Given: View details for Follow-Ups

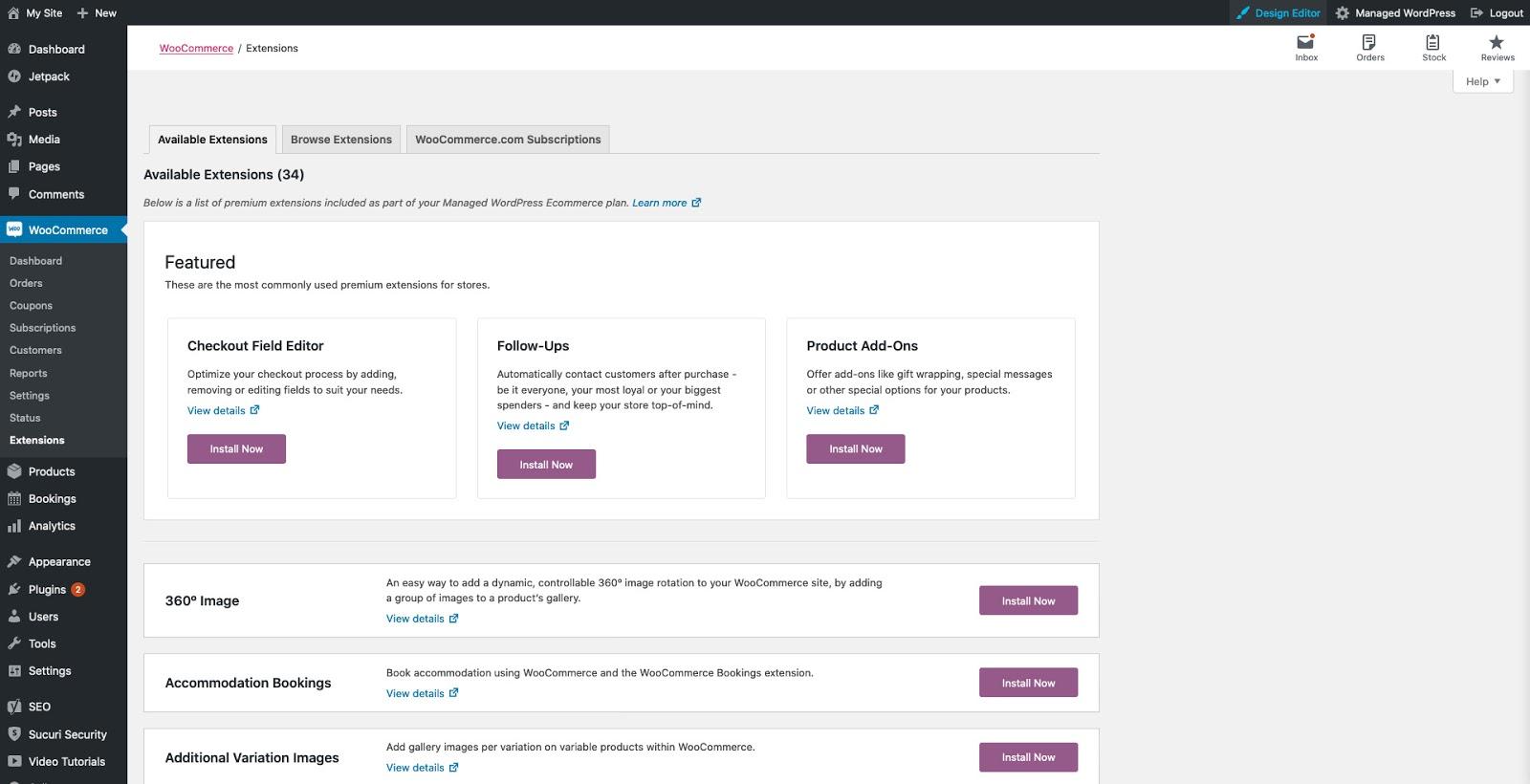Looking at the screenshot, I should (x=533, y=425).
